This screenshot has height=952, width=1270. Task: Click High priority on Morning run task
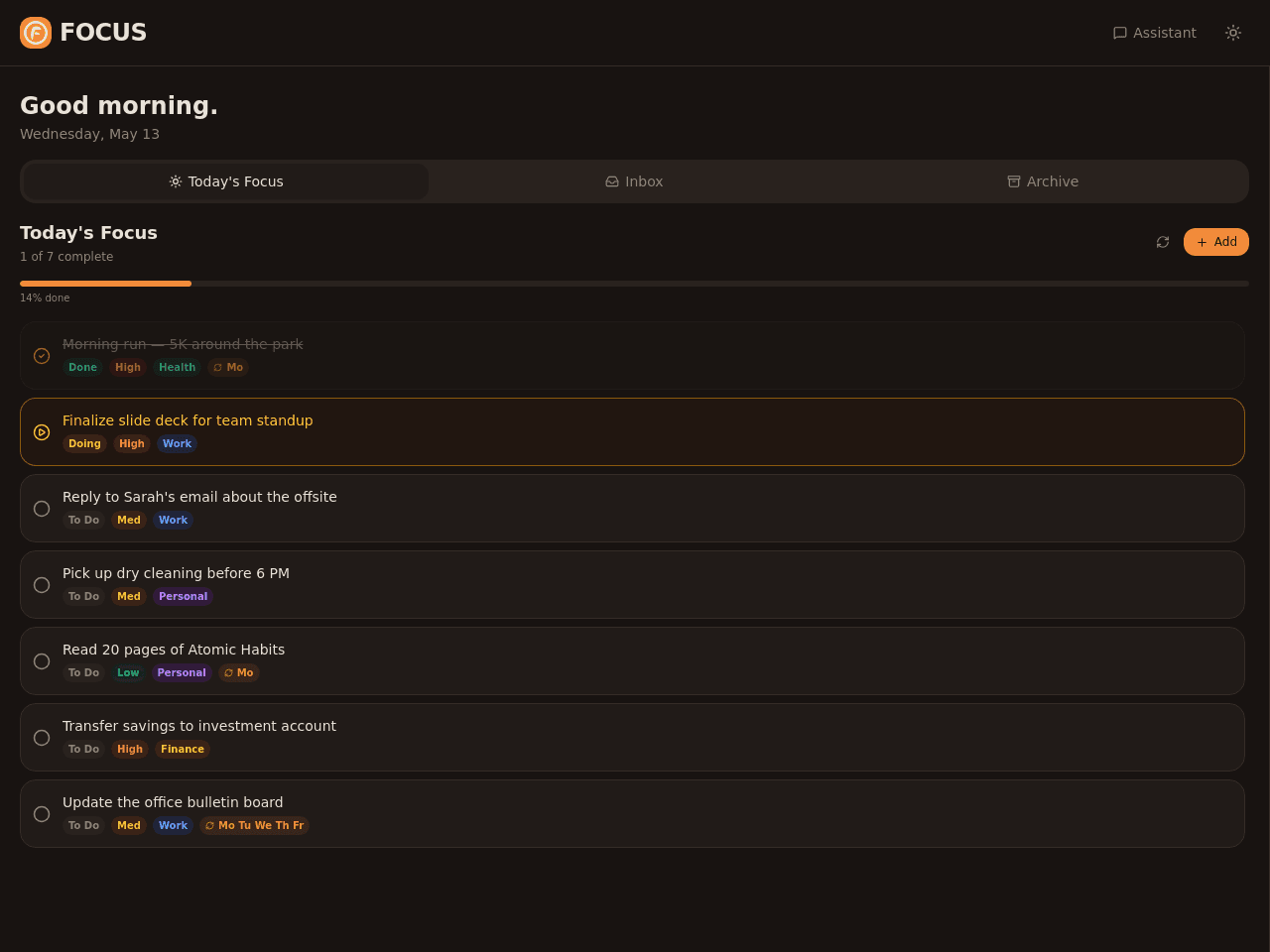click(x=128, y=368)
